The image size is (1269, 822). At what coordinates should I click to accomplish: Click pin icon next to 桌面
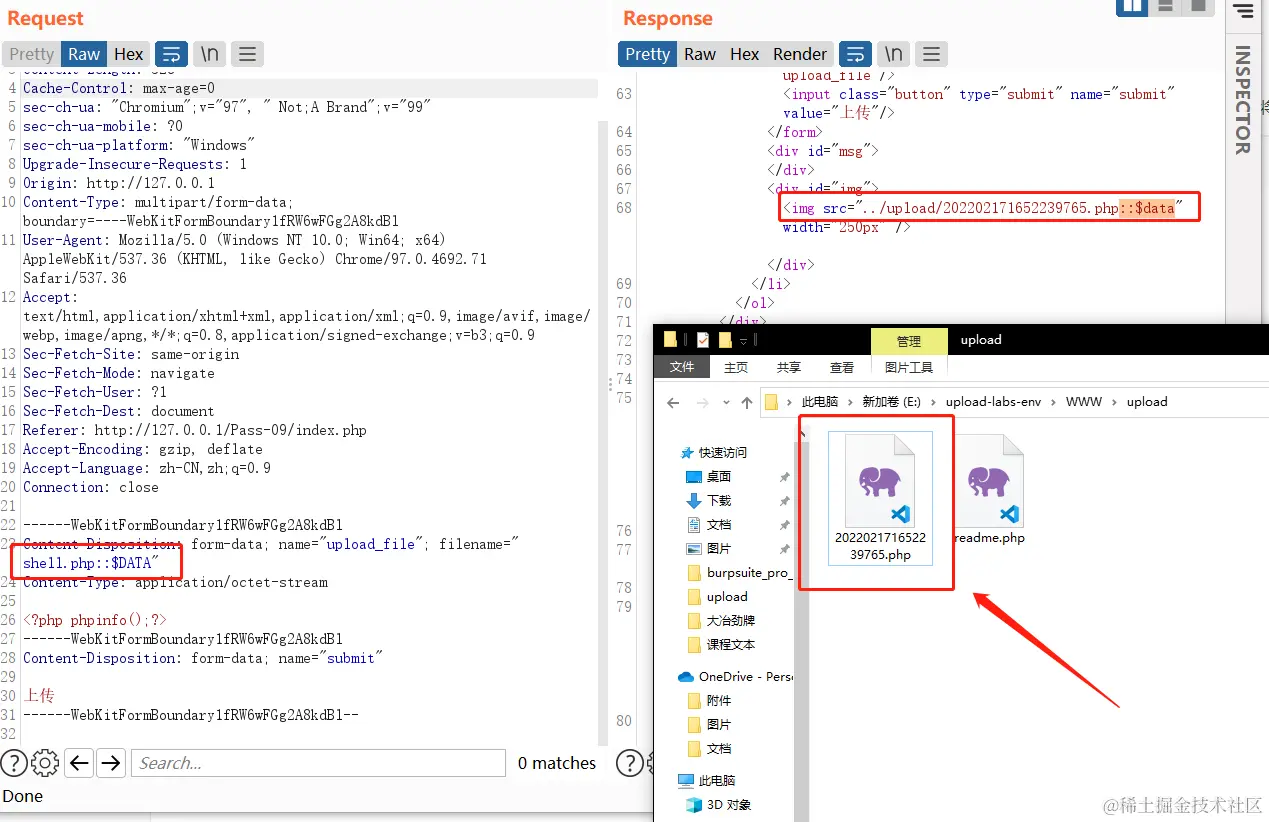click(x=784, y=478)
